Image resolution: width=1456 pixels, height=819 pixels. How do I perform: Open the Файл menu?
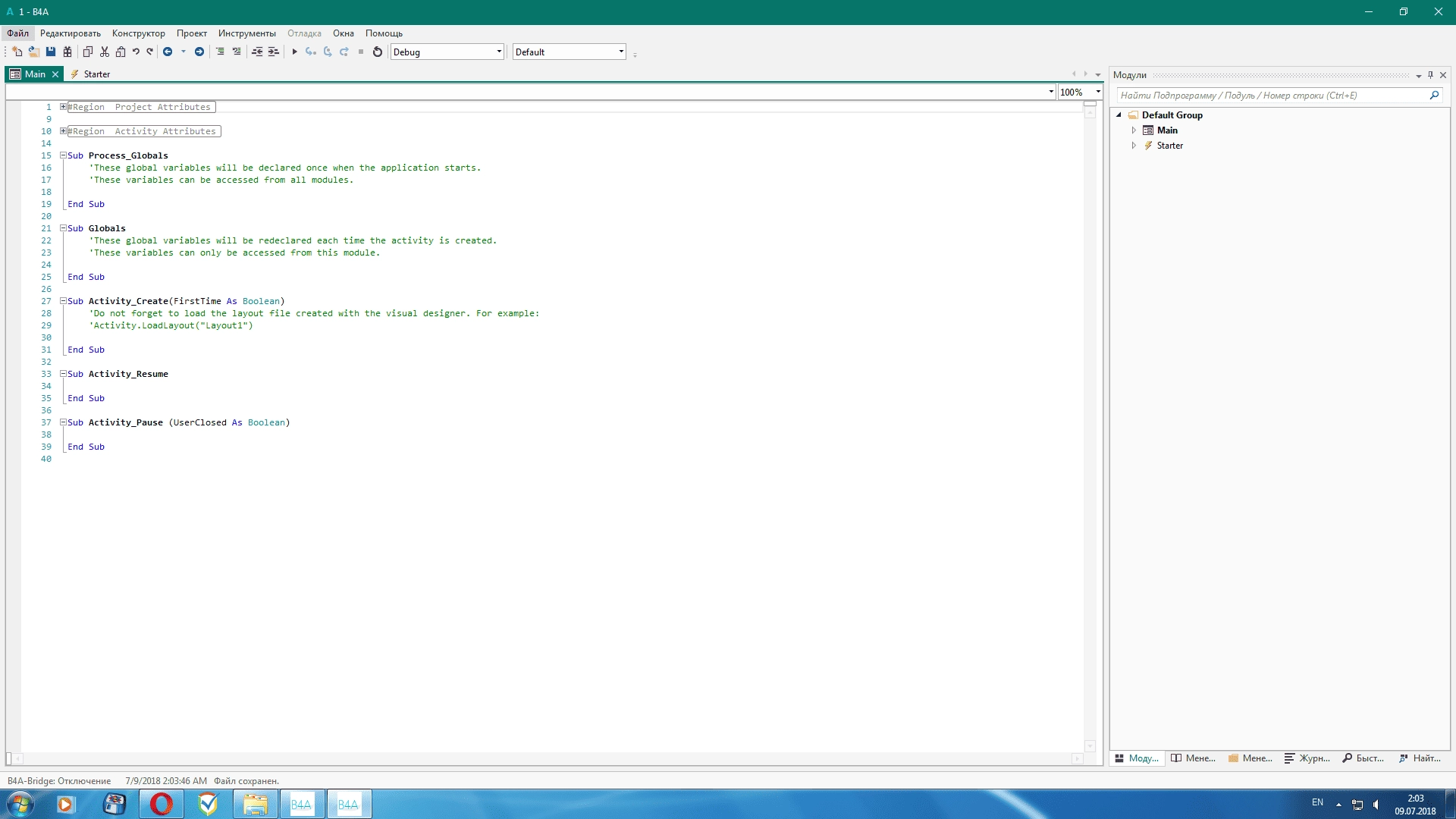[x=18, y=33]
